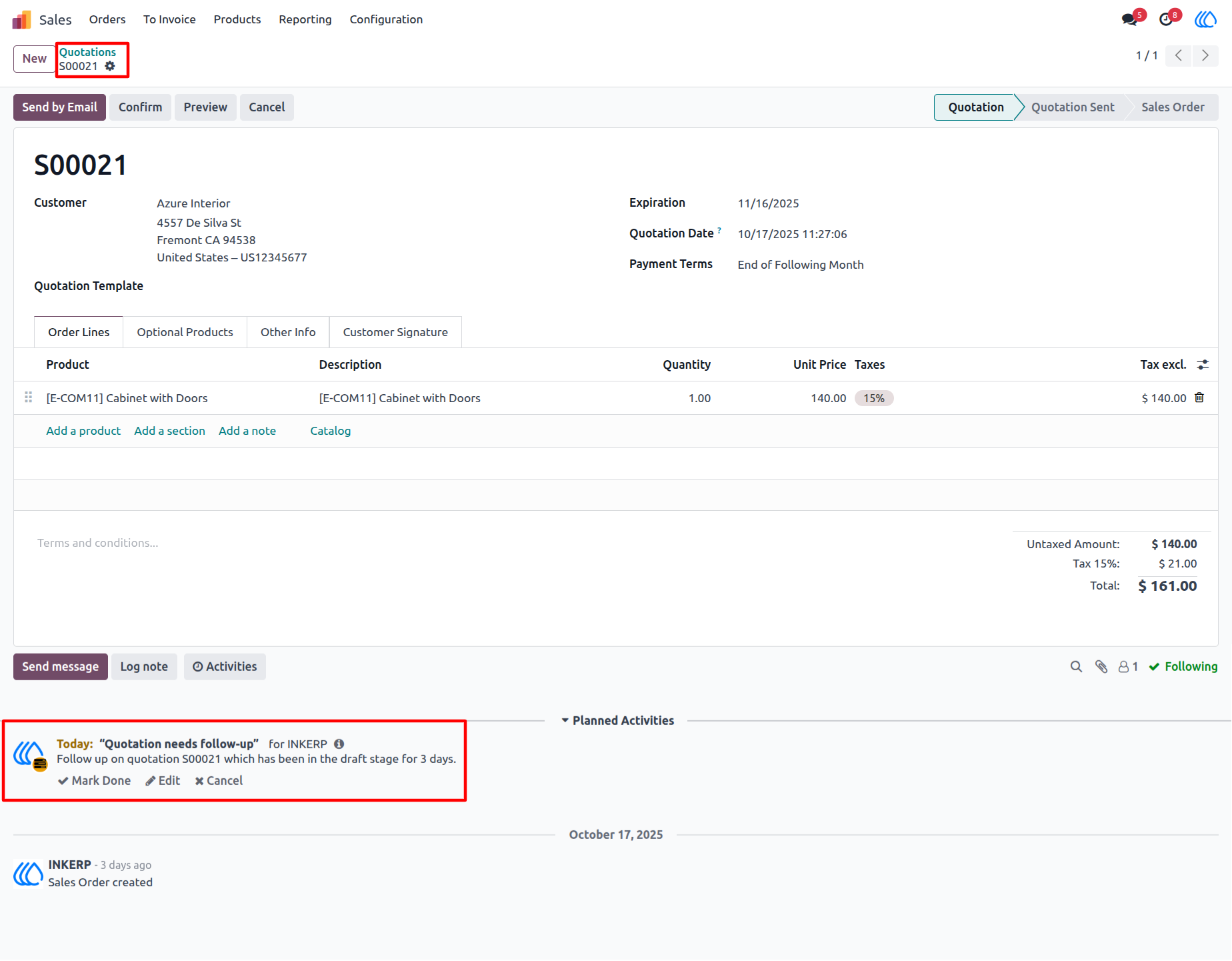Show followers list icon
Screen dimensions: 1232x961
point(1128,667)
